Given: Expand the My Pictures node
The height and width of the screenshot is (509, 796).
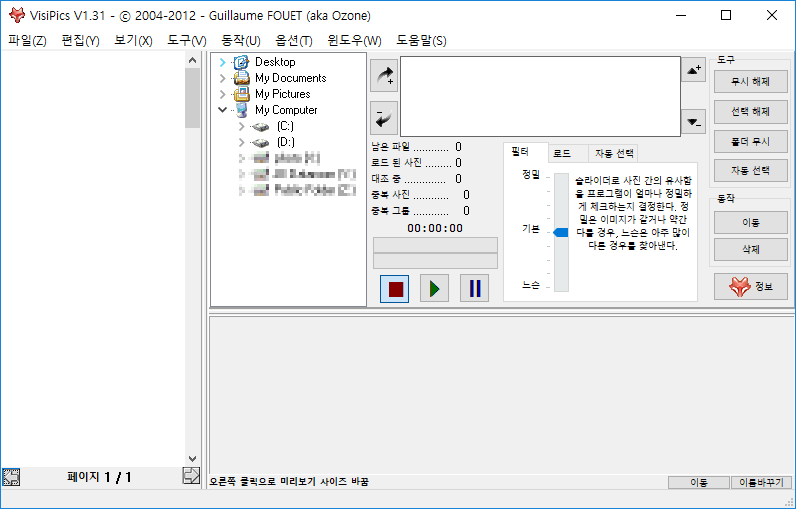Looking at the screenshot, I should pyautogui.click(x=222, y=94).
